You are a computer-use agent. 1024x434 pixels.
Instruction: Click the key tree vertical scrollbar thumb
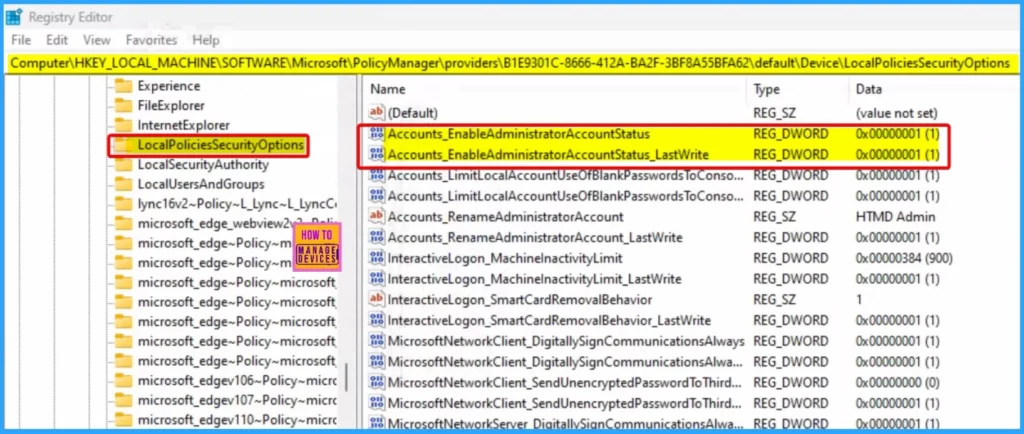click(x=346, y=377)
